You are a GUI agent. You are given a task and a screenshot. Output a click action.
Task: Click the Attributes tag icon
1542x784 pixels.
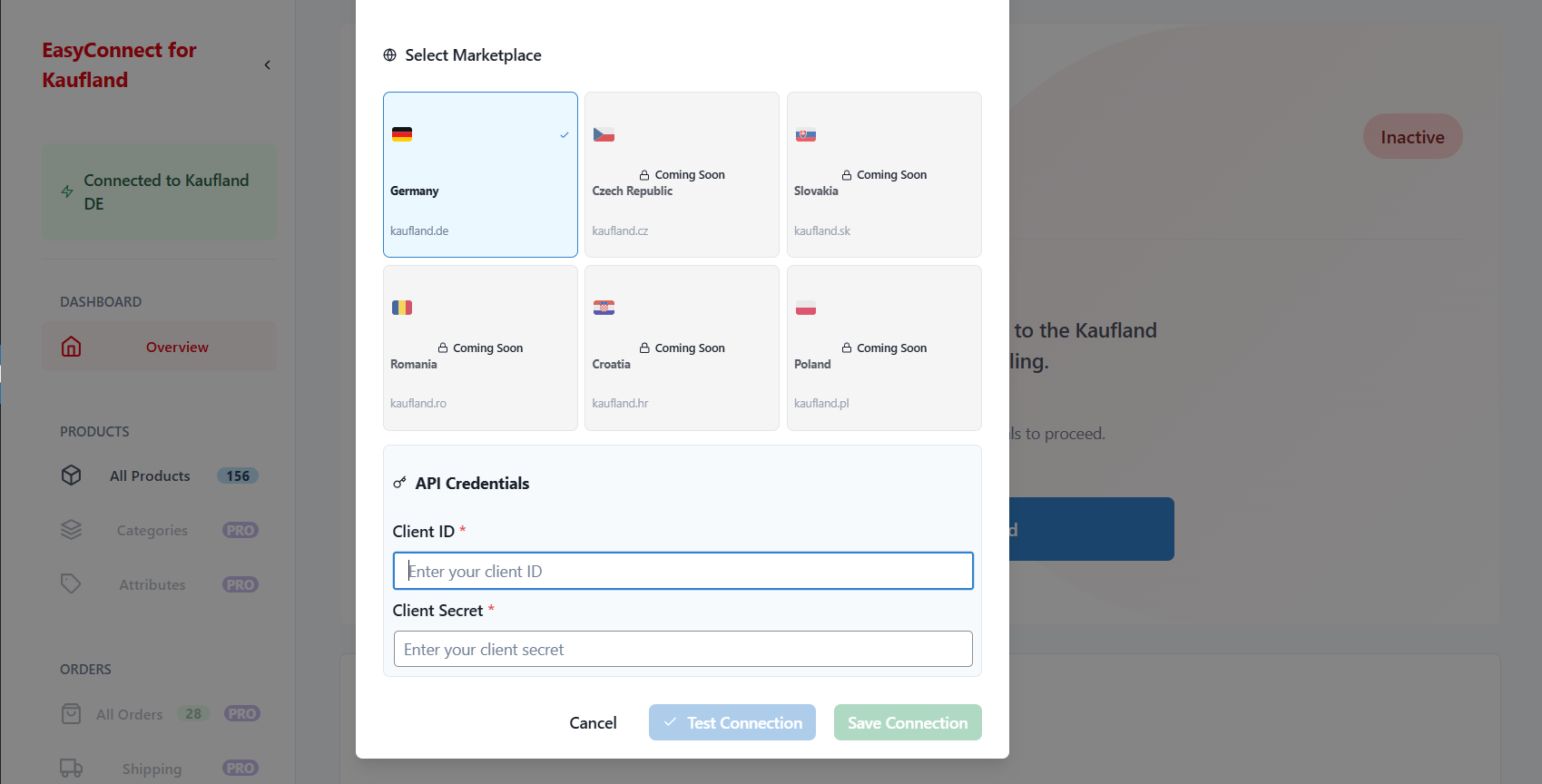[72, 584]
